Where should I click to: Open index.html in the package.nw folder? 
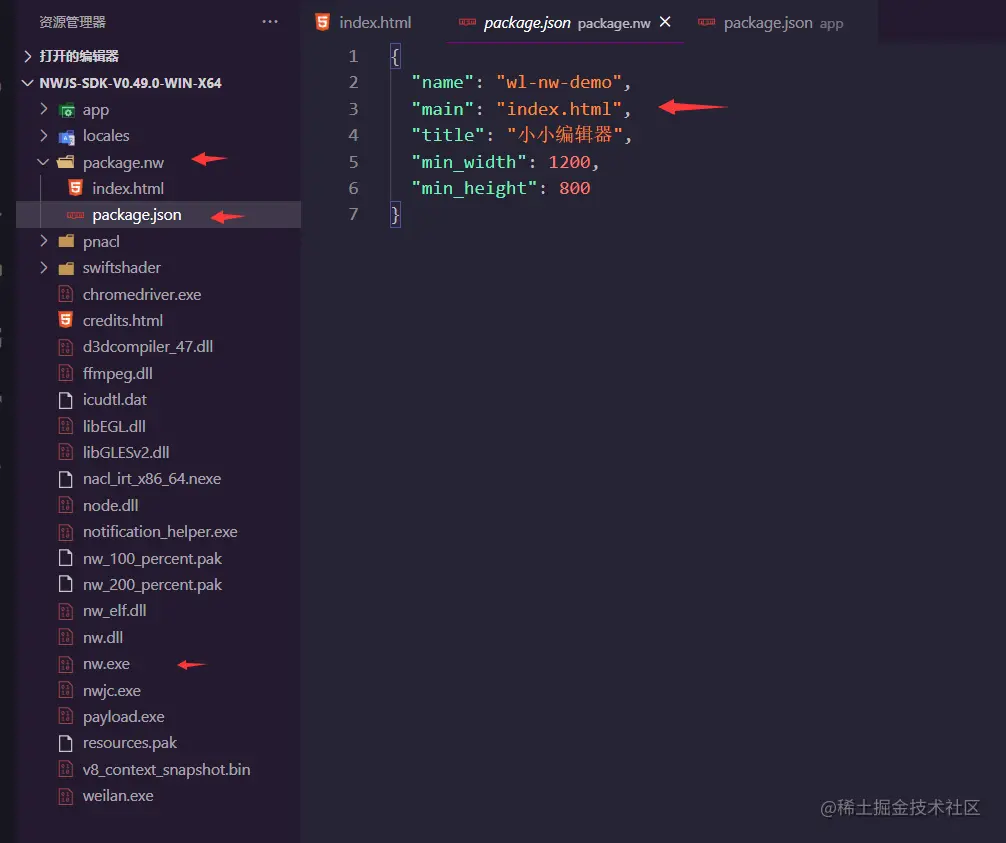click(x=128, y=189)
